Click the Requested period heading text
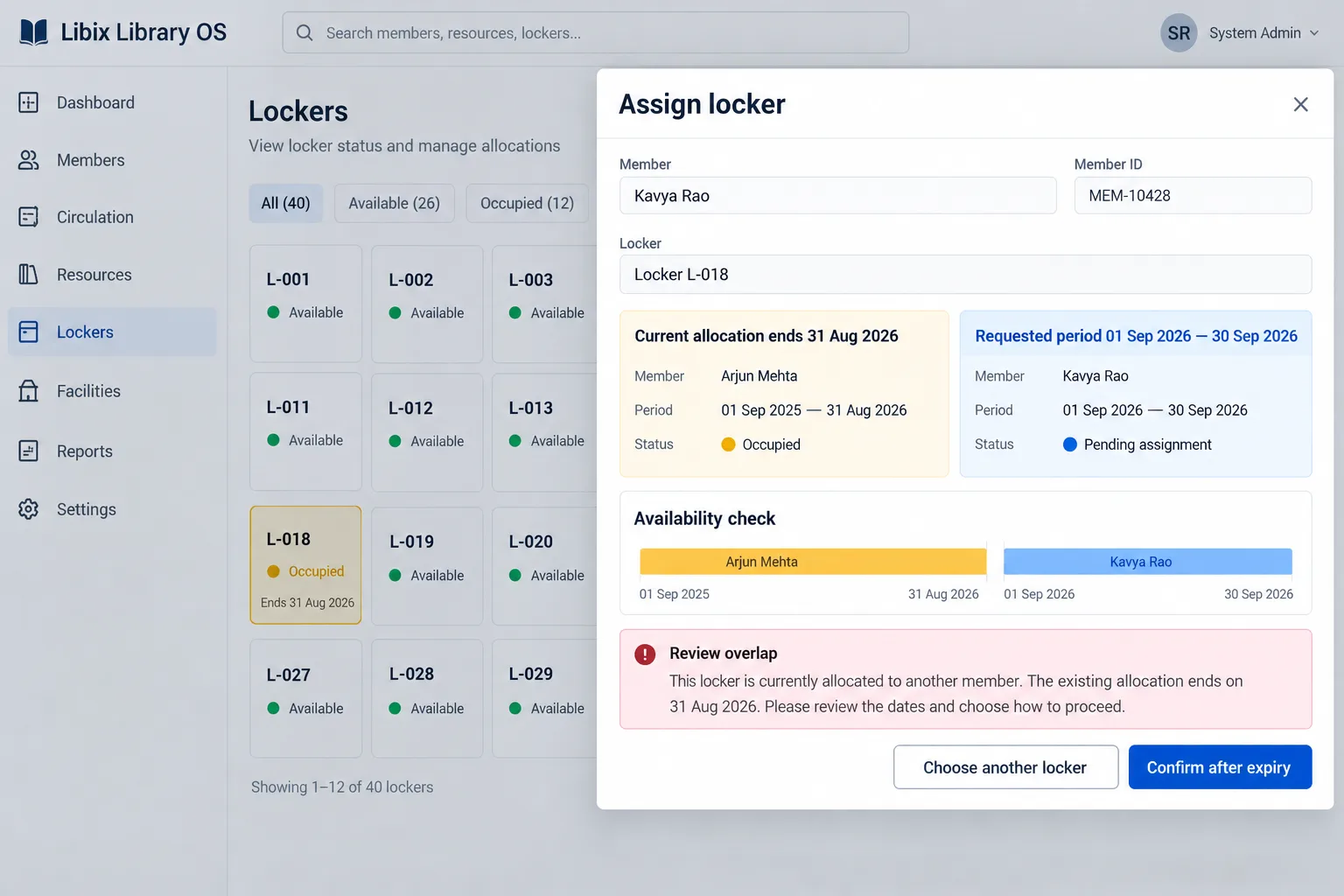 [x=1137, y=336]
